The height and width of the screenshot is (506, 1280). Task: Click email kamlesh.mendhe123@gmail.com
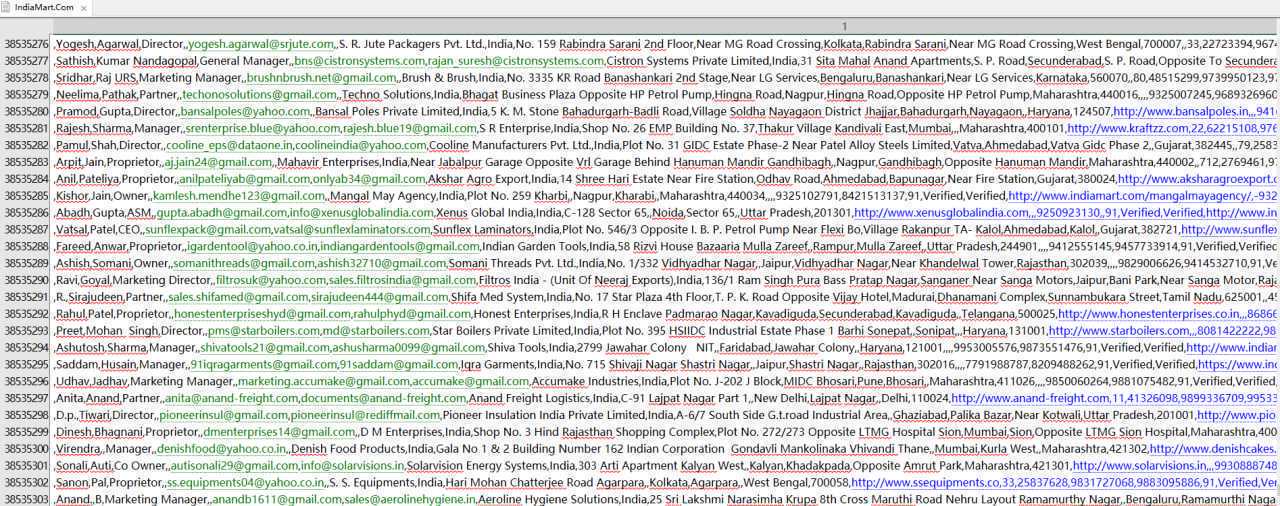tap(239, 196)
